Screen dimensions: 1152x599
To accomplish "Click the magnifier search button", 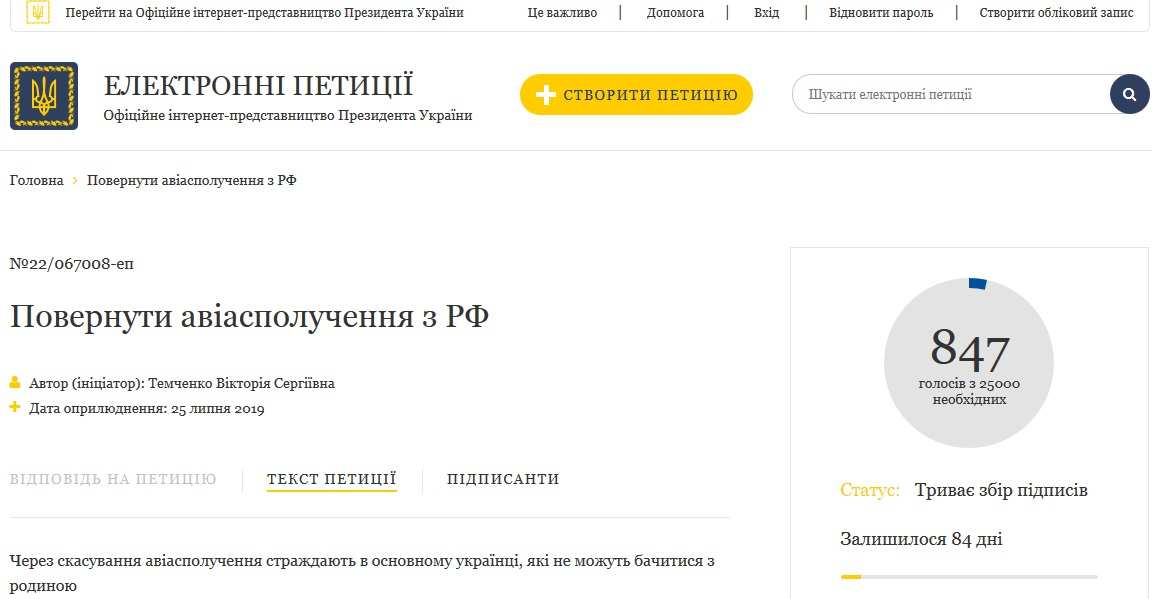I will click(1129, 95).
